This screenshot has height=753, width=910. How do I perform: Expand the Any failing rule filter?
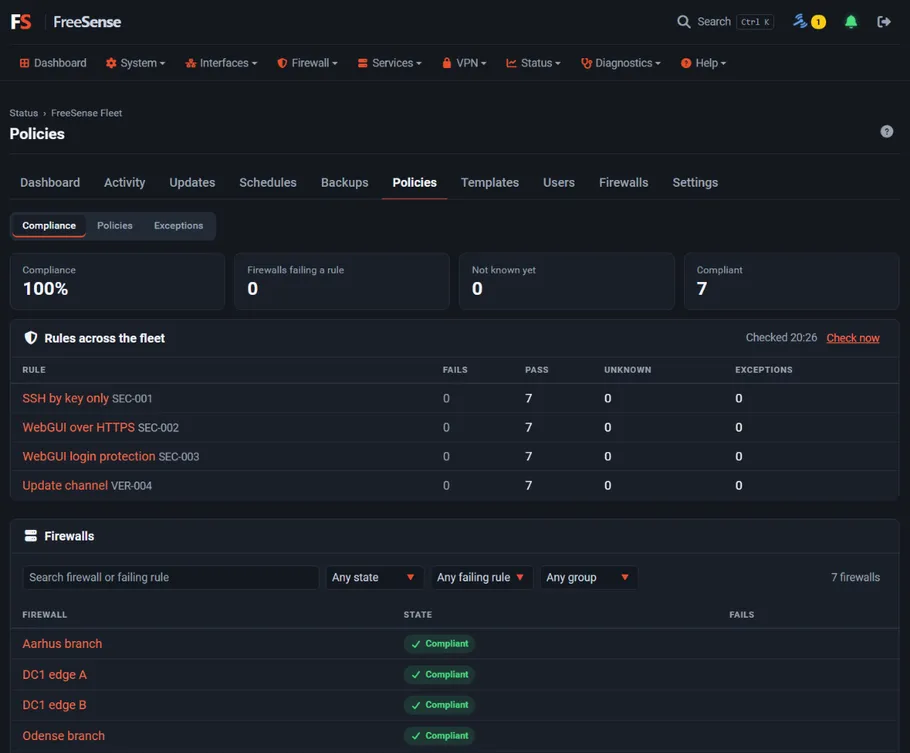click(x=482, y=578)
